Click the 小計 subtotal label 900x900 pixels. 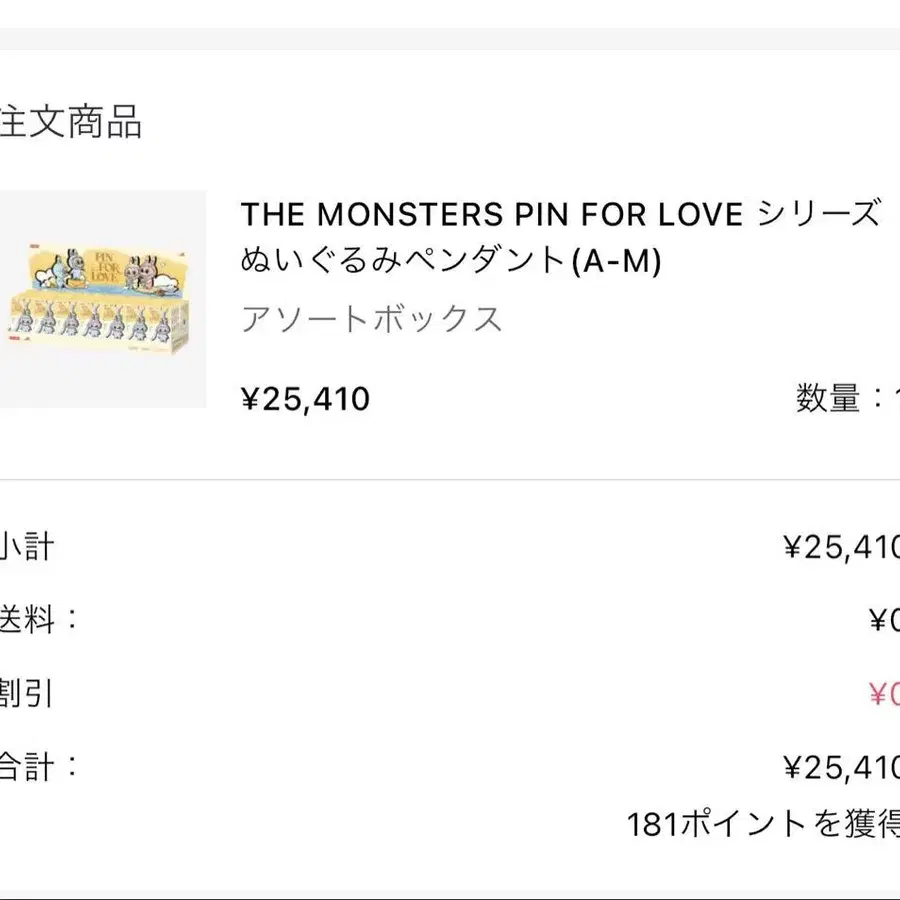click(x=27, y=546)
